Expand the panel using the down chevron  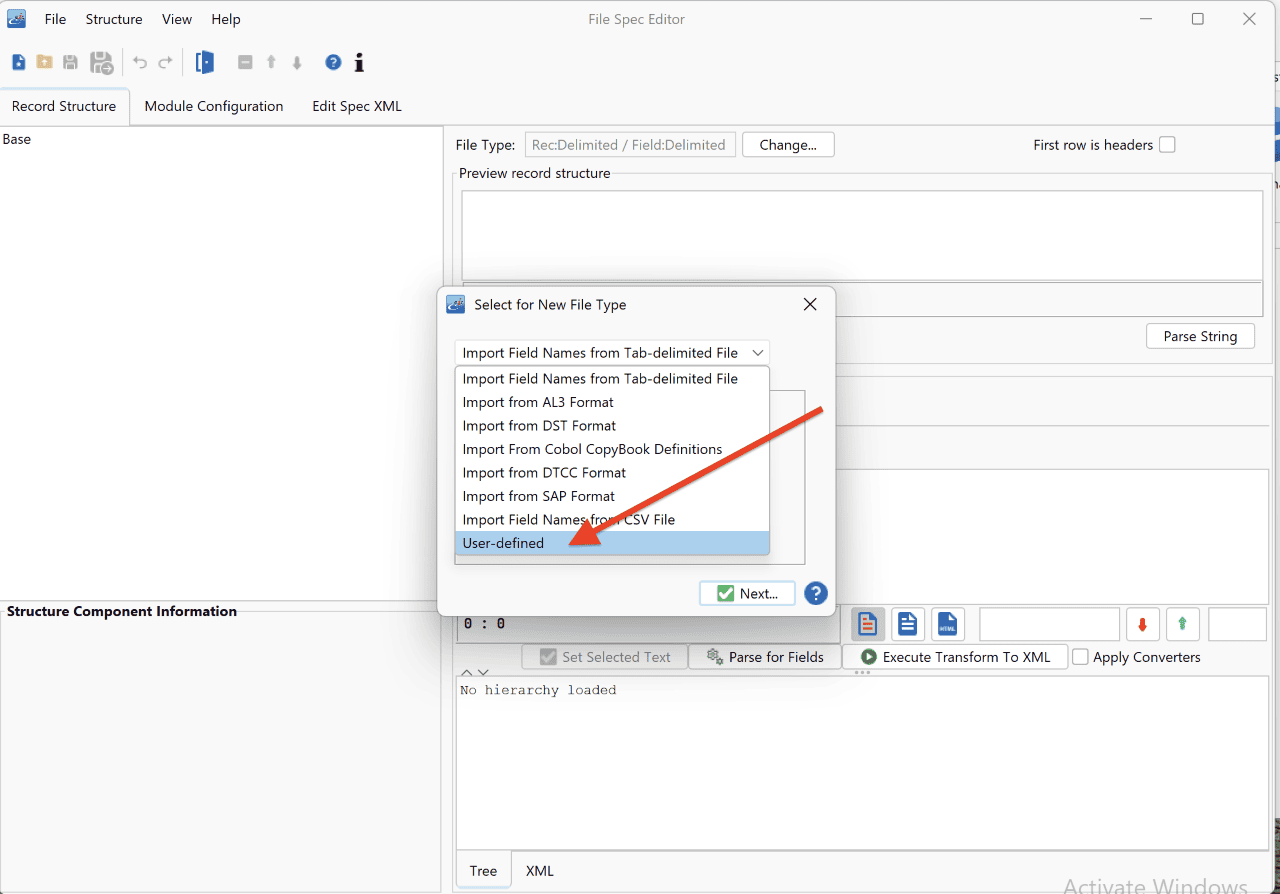coord(483,673)
